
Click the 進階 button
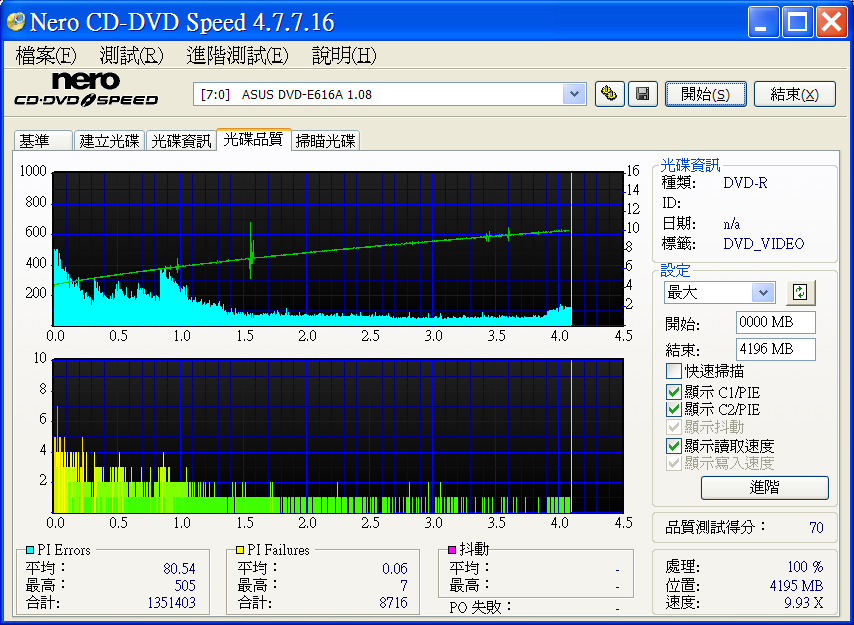tap(764, 487)
